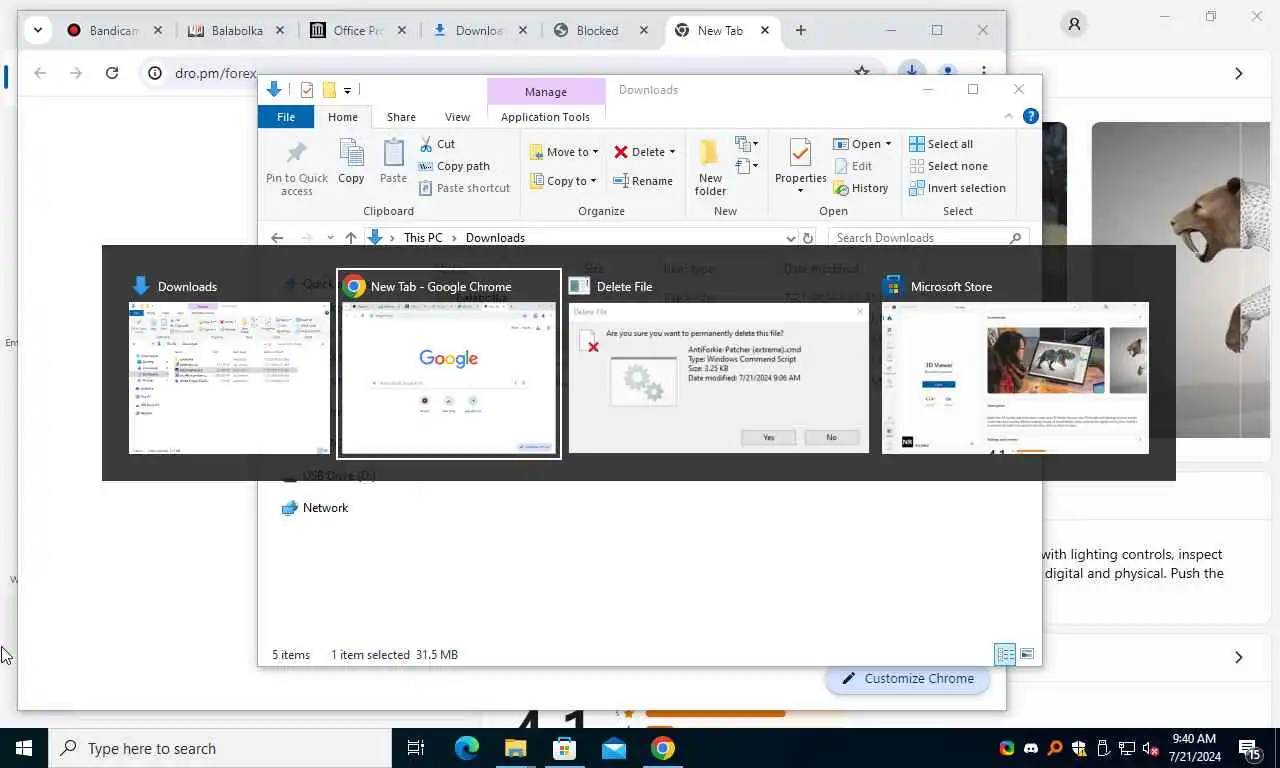Click Windows Security shield in system tray
Image resolution: width=1280 pixels, height=768 pixels.
pos(1079,748)
